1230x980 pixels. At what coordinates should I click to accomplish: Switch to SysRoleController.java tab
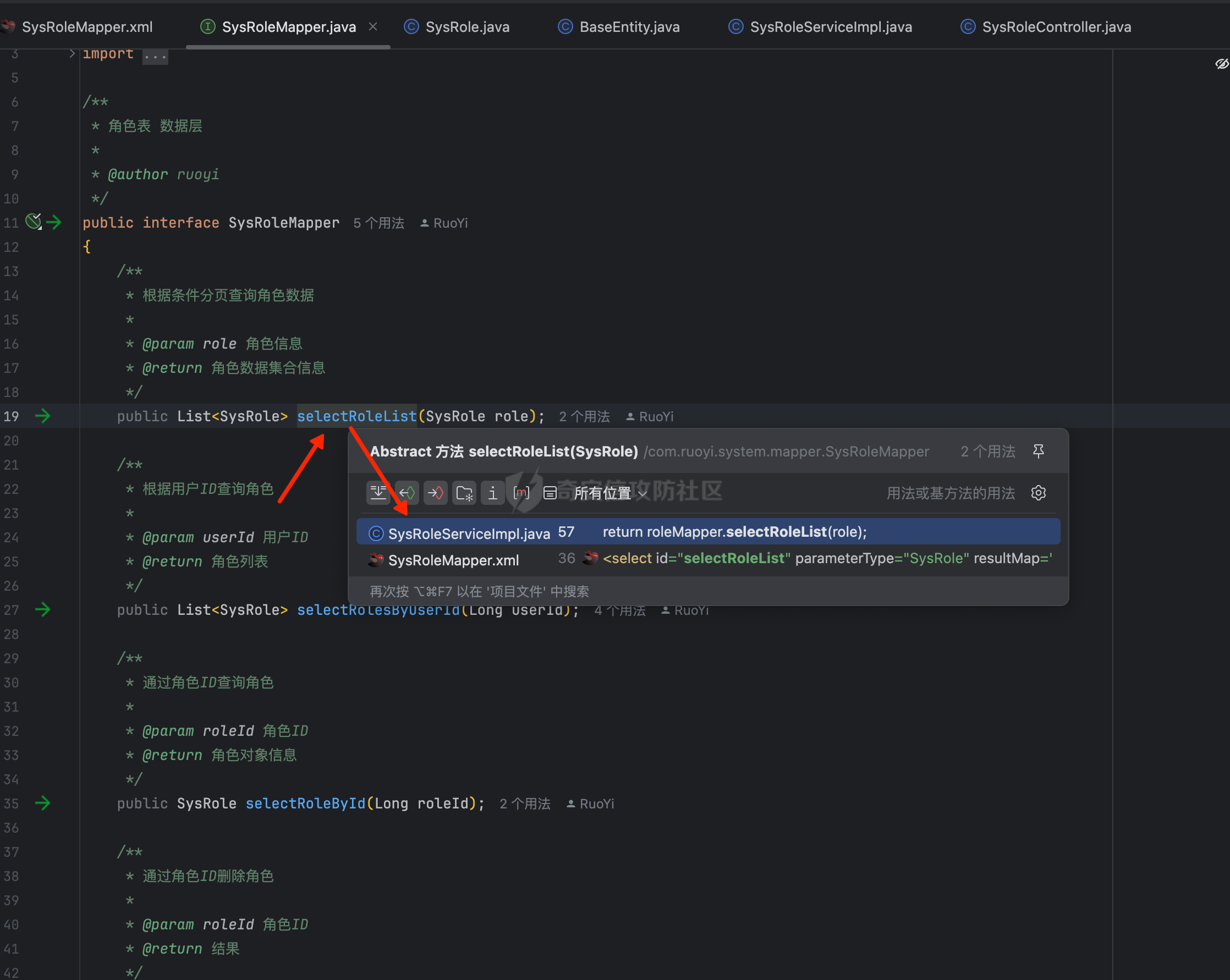coord(1056,27)
